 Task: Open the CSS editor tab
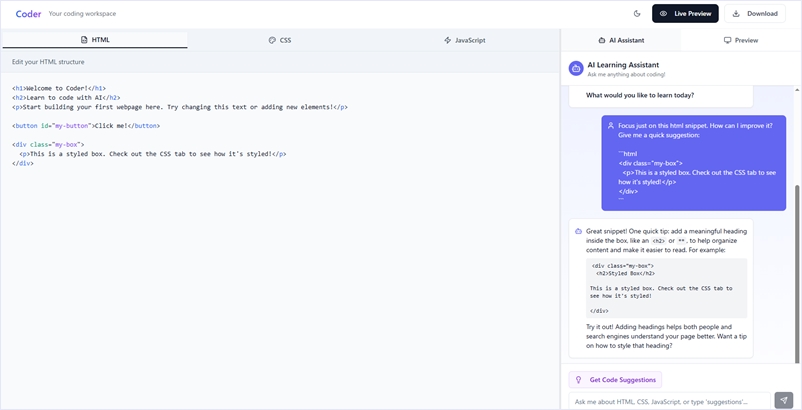[280, 40]
